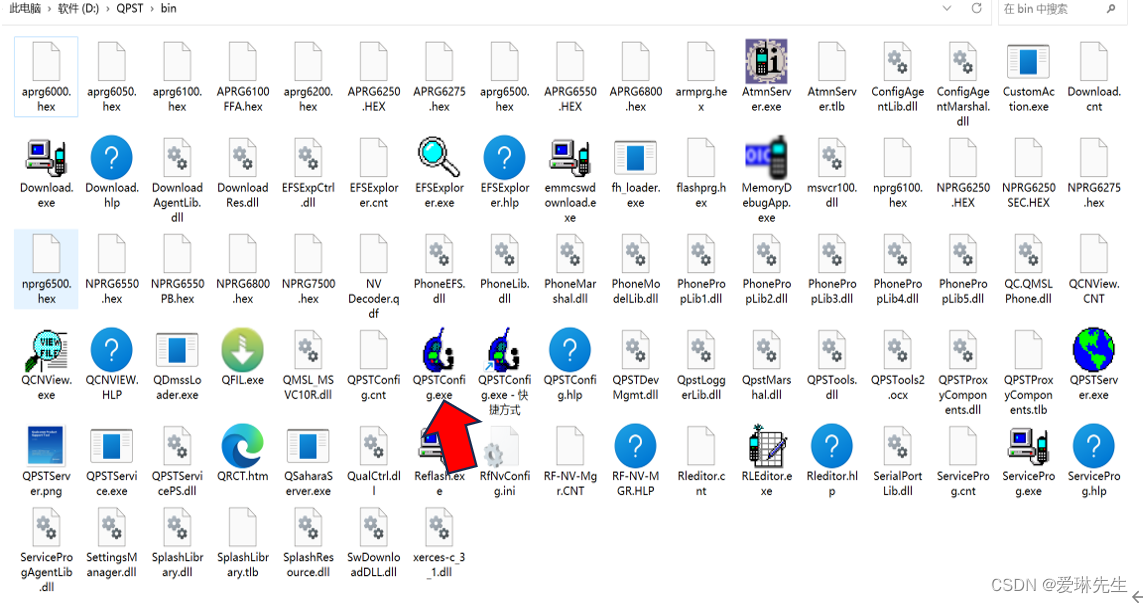Viewport: 1143px width, 603px height.
Task: Select the NPRG6275.hex file
Action: tap(1093, 157)
